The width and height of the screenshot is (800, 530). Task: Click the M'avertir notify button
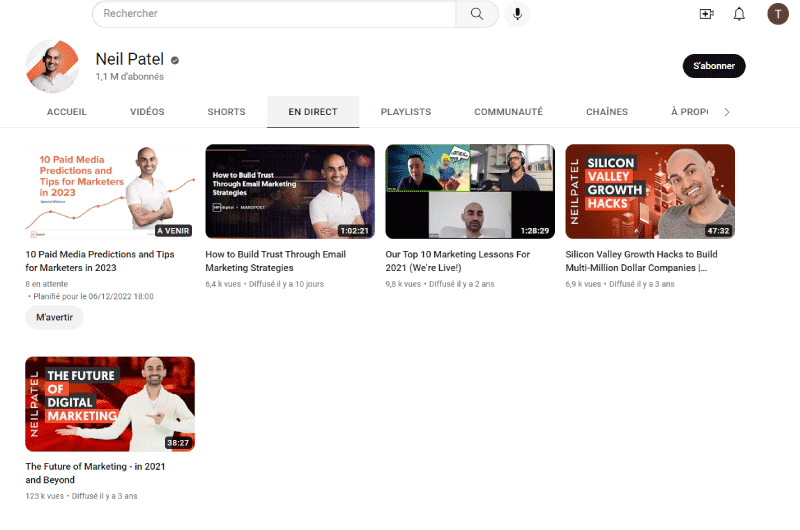point(54,317)
